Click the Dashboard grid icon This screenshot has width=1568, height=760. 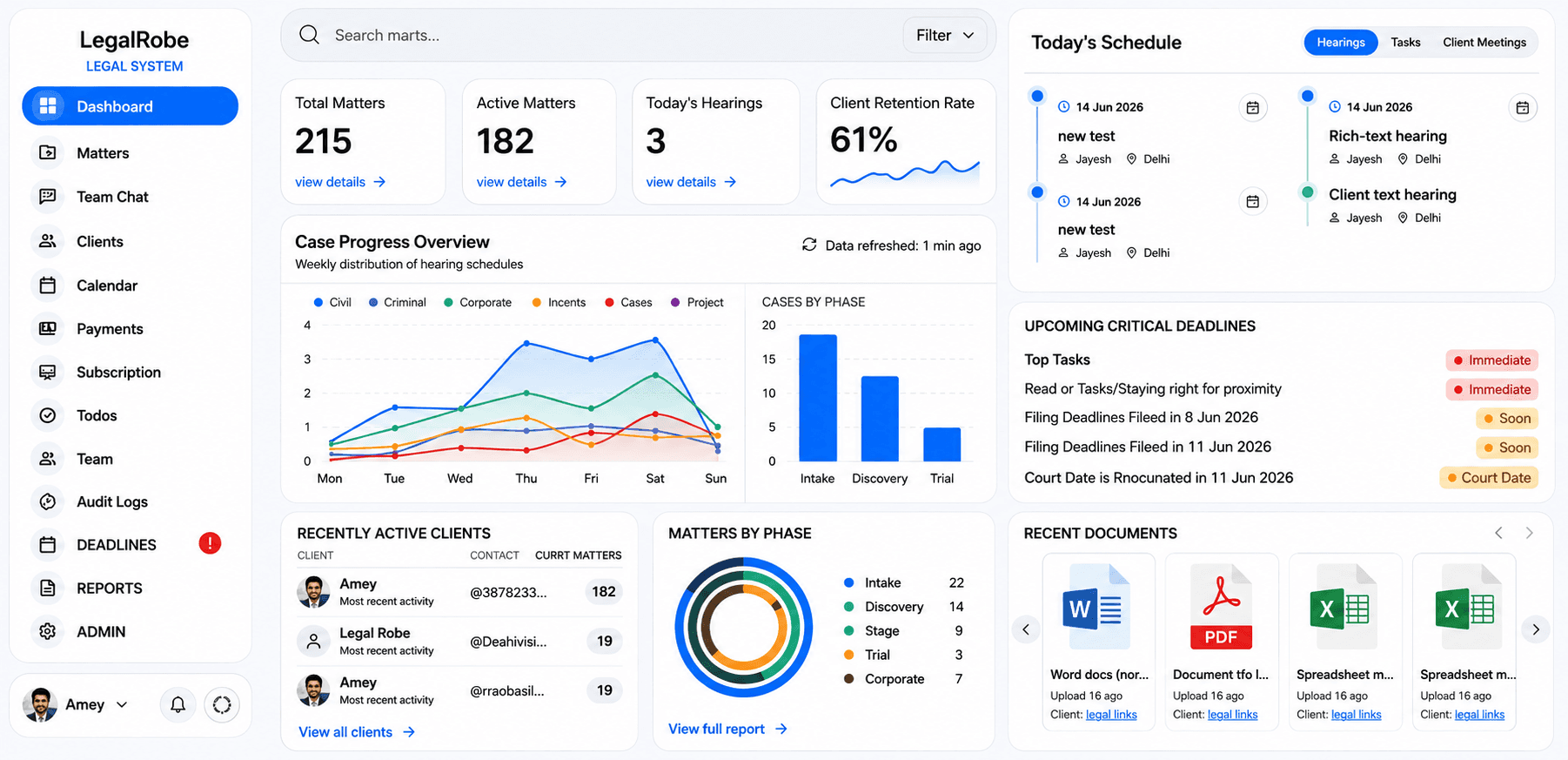(x=48, y=105)
